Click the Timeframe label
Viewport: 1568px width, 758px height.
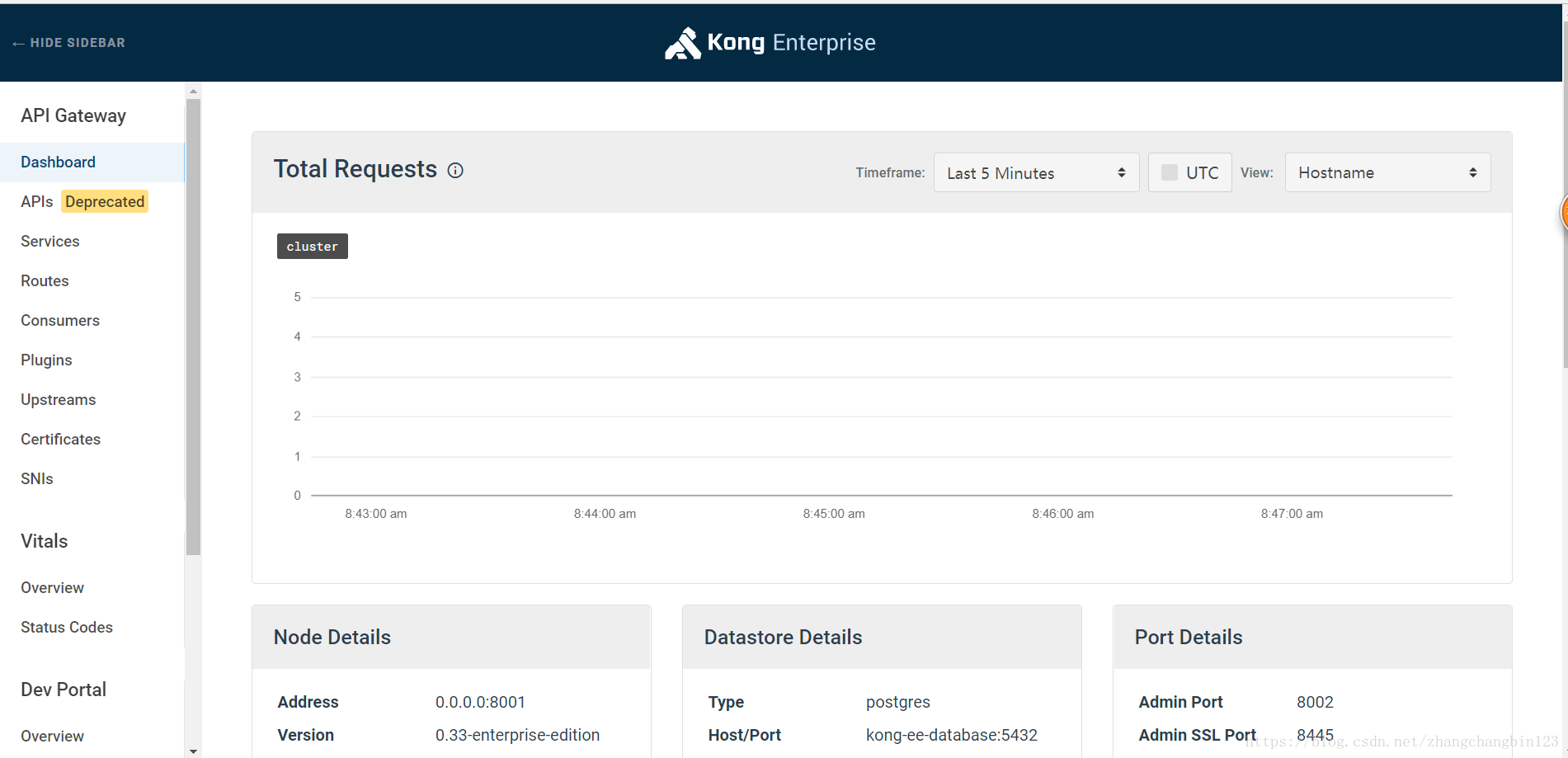(891, 173)
